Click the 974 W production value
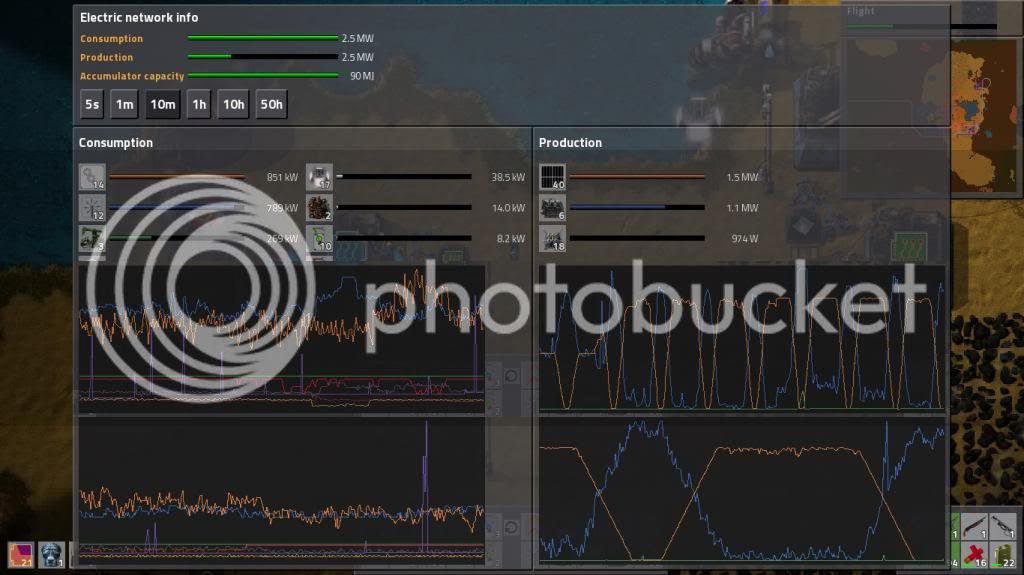This screenshot has width=1024, height=575. 744,238
